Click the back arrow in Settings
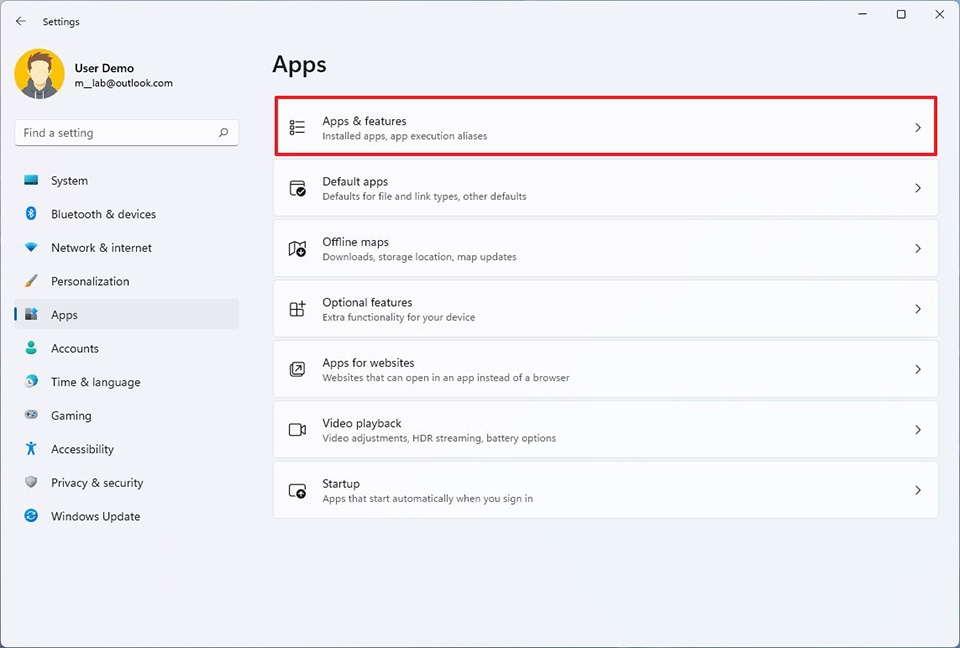 [20, 21]
